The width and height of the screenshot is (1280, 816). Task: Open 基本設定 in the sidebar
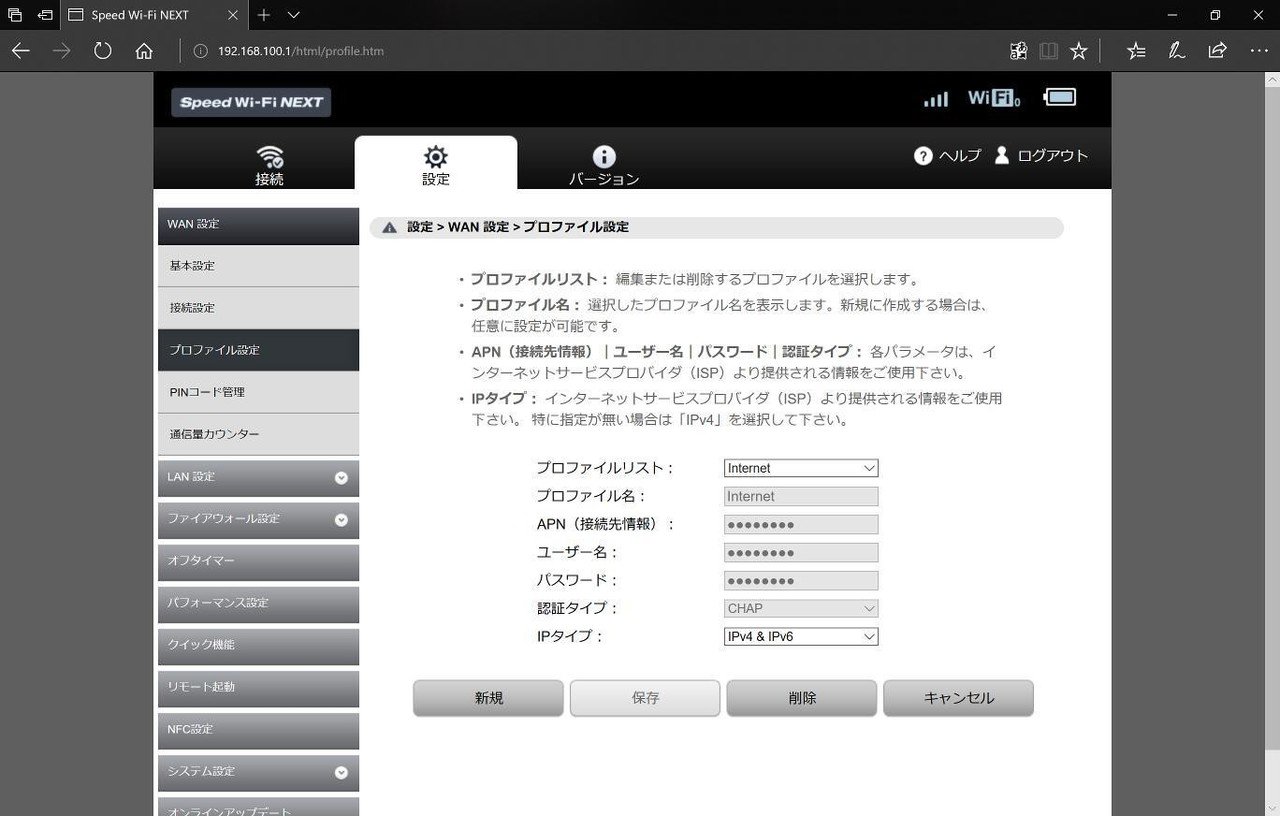tap(258, 266)
